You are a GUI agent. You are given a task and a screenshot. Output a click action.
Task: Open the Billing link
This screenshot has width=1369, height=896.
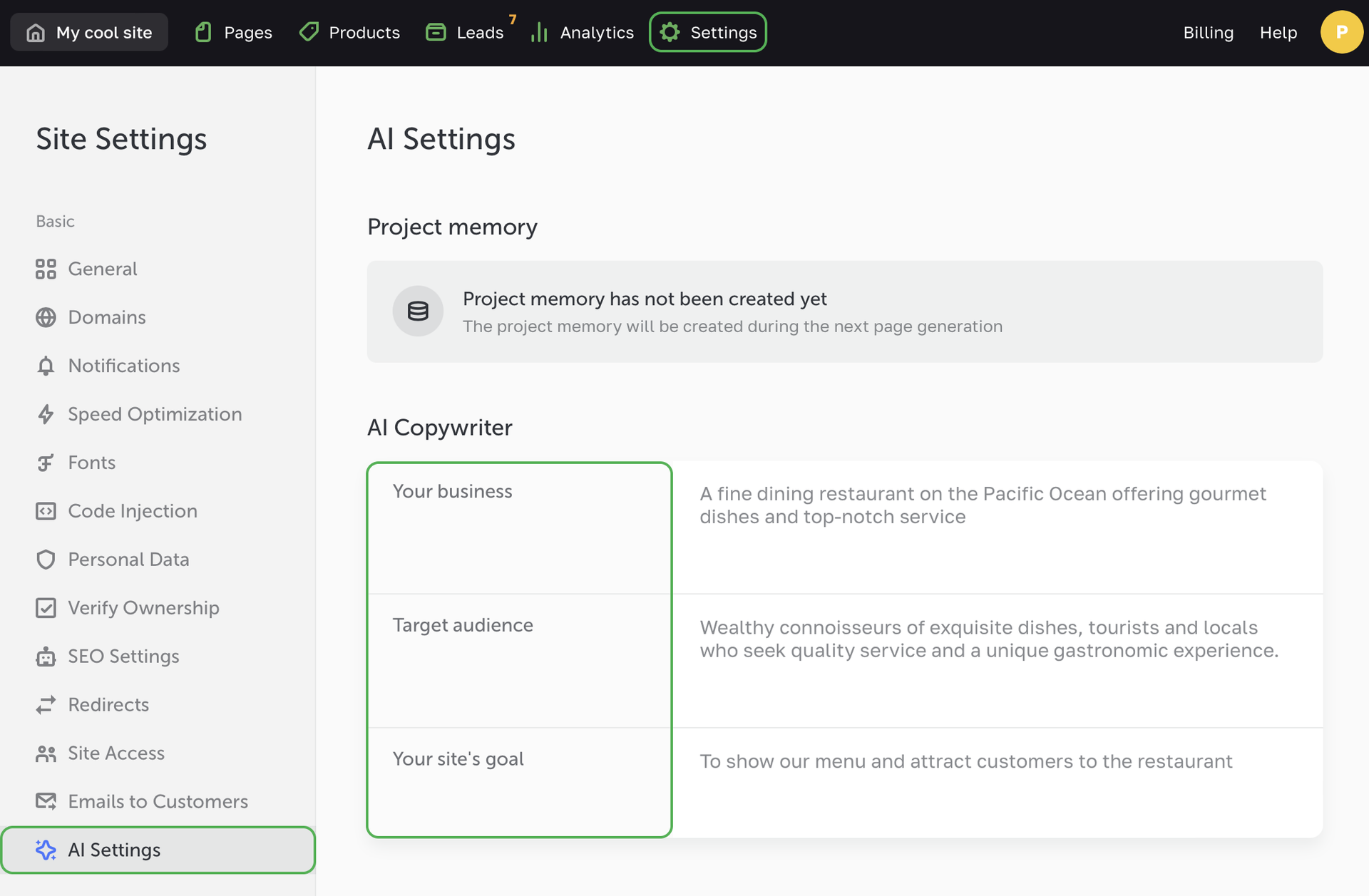click(1208, 32)
